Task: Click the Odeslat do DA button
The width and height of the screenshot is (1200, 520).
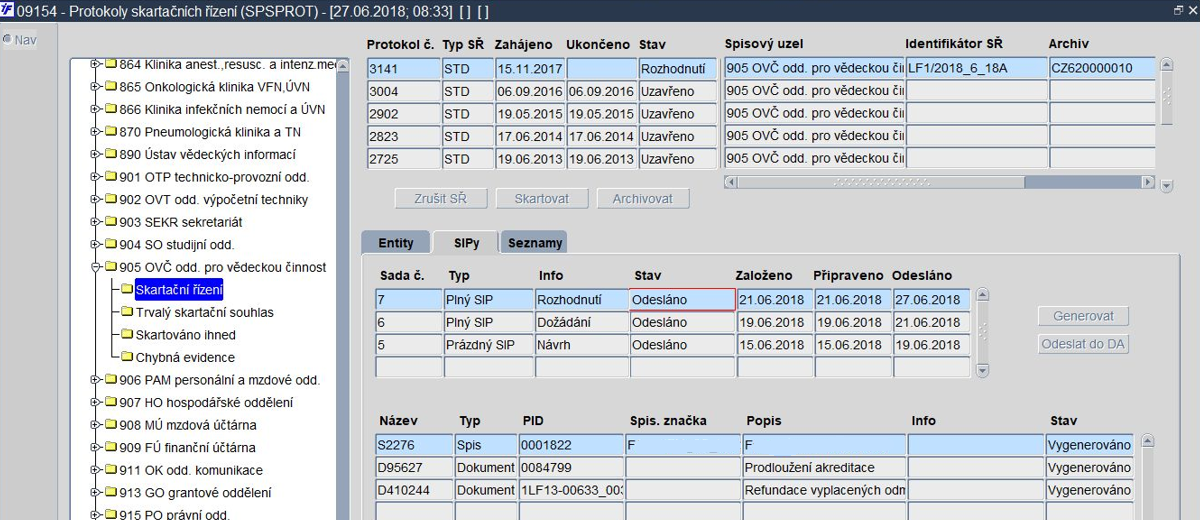Action: tap(1083, 344)
